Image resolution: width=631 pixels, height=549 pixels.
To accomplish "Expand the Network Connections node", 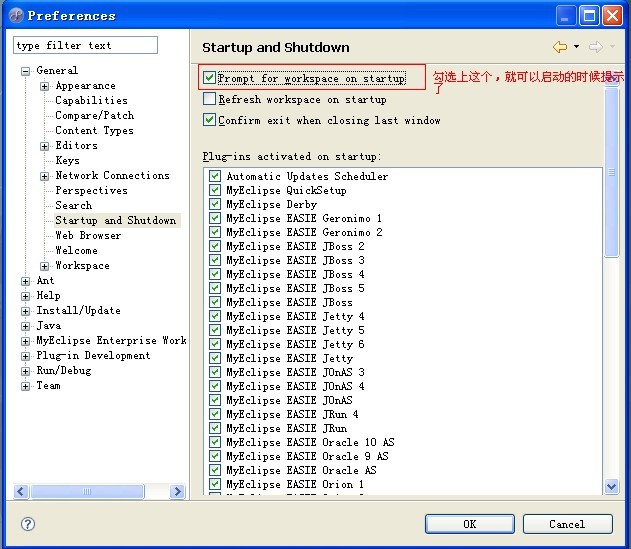I will click(45, 176).
